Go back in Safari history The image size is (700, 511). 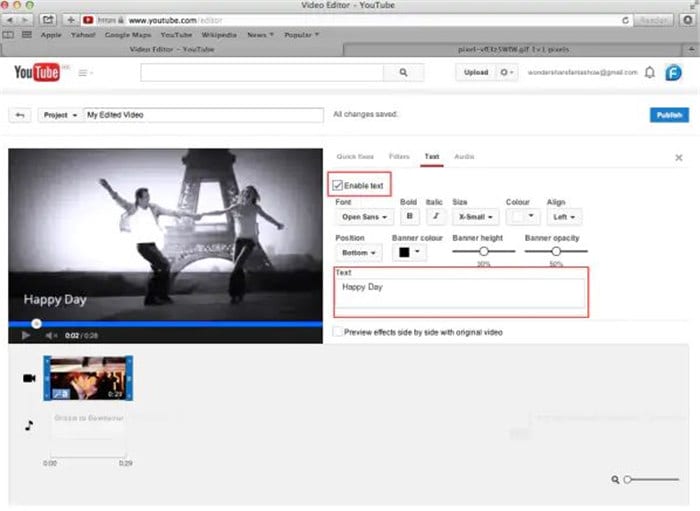tap(9, 20)
